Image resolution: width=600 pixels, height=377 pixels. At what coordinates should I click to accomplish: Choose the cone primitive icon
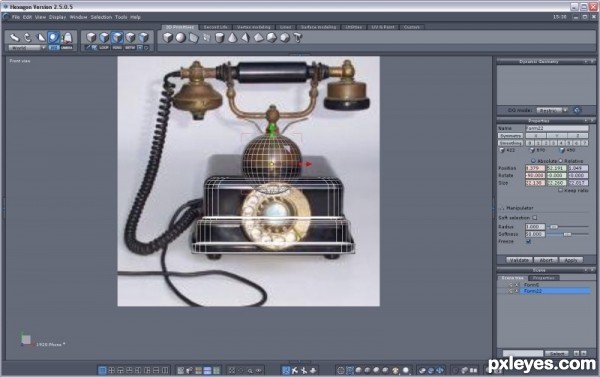coord(232,38)
